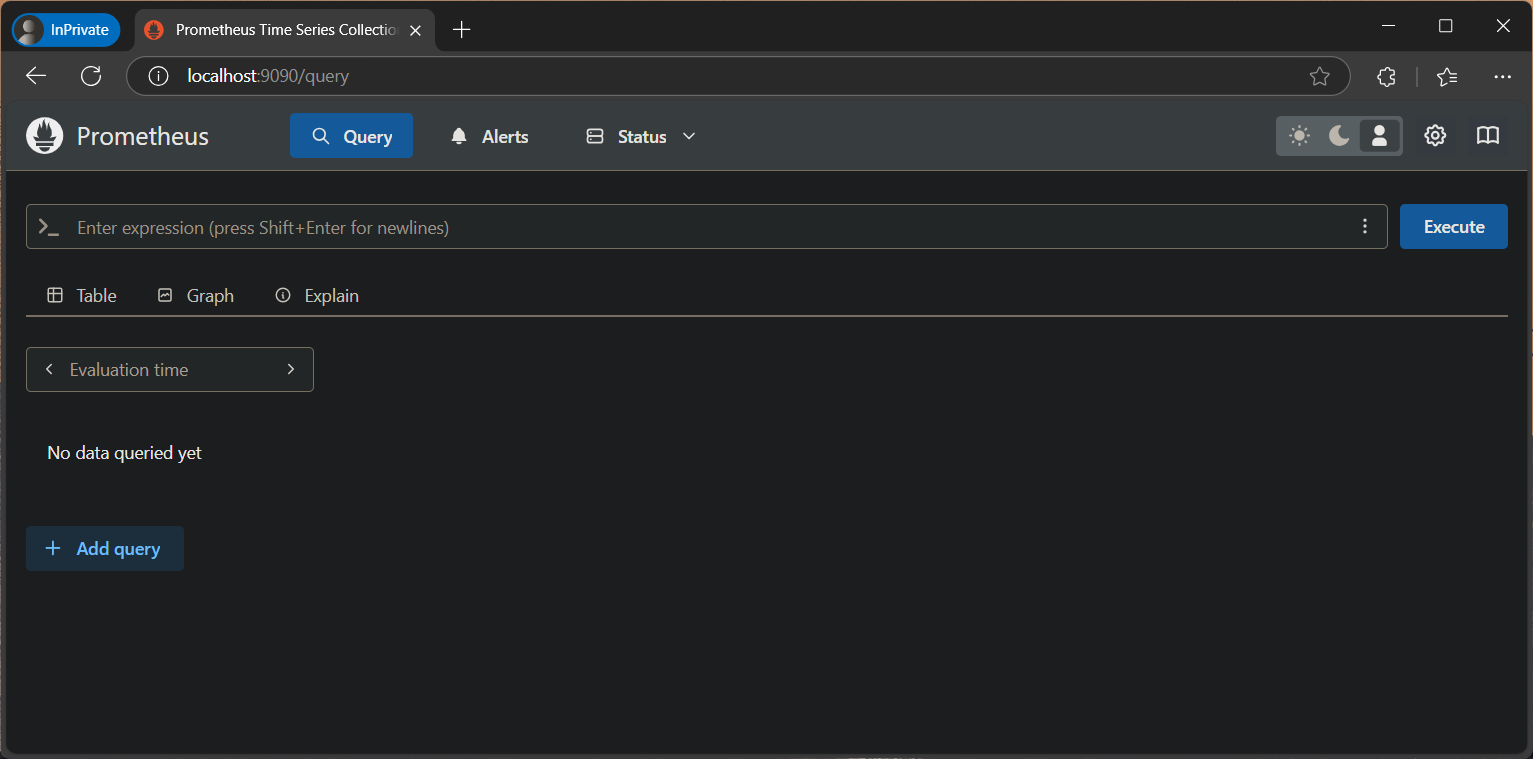Image resolution: width=1533 pixels, height=759 pixels.
Task: Expand the Status dropdown menu
Action: (x=641, y=136)
